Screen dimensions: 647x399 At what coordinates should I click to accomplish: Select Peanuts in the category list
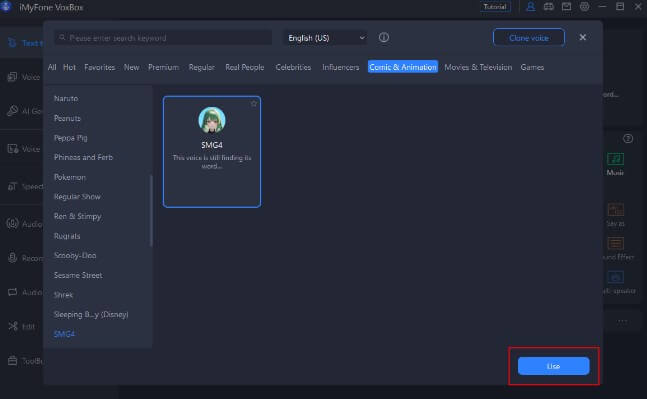pyautogui.click(x=67, y=118)
